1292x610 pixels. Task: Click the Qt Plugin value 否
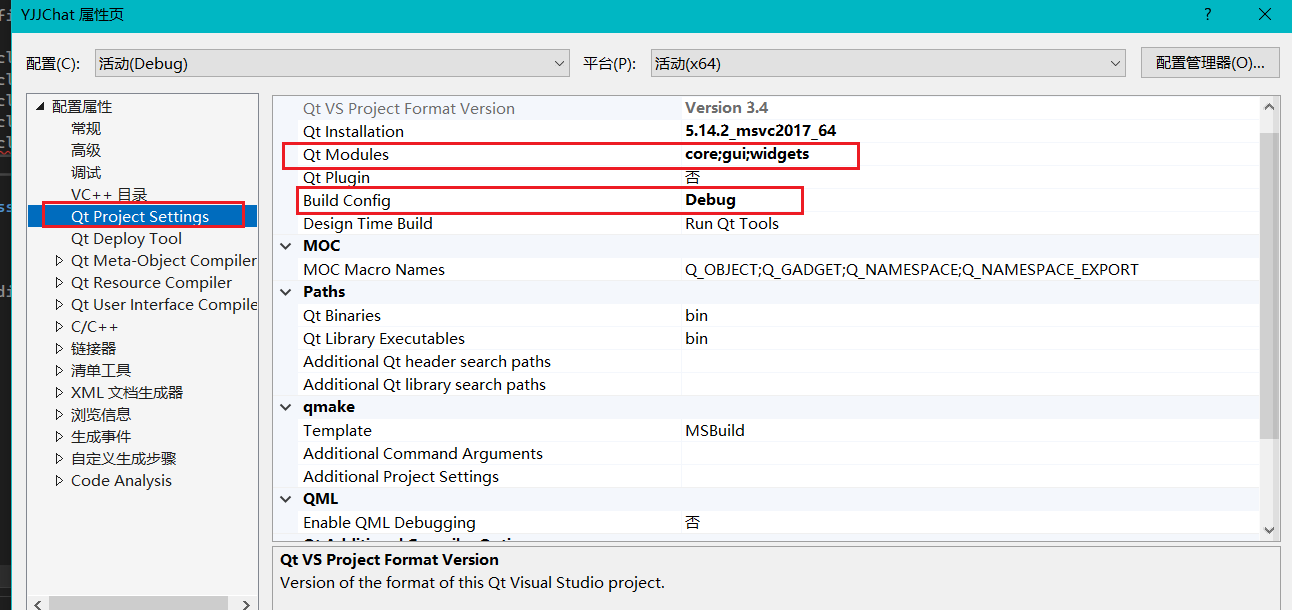(x=692, y=177)
